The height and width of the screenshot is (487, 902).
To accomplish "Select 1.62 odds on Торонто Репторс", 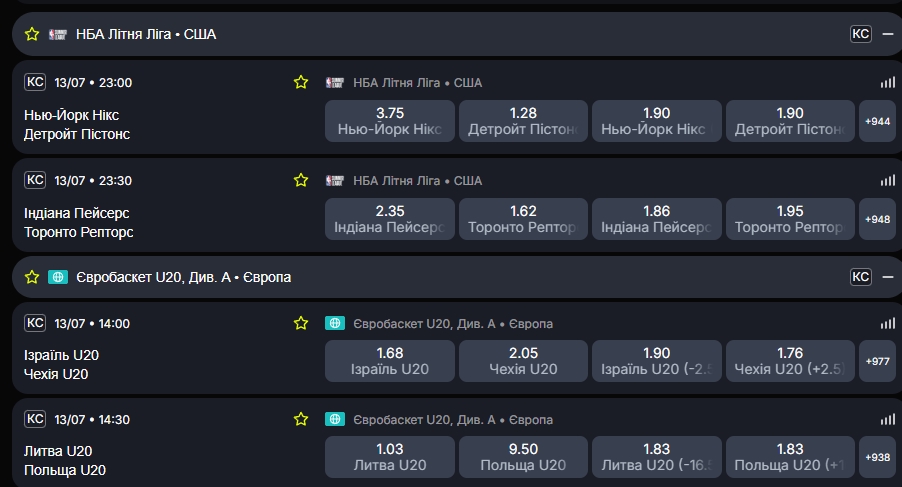I will click(x=523, y=218).
